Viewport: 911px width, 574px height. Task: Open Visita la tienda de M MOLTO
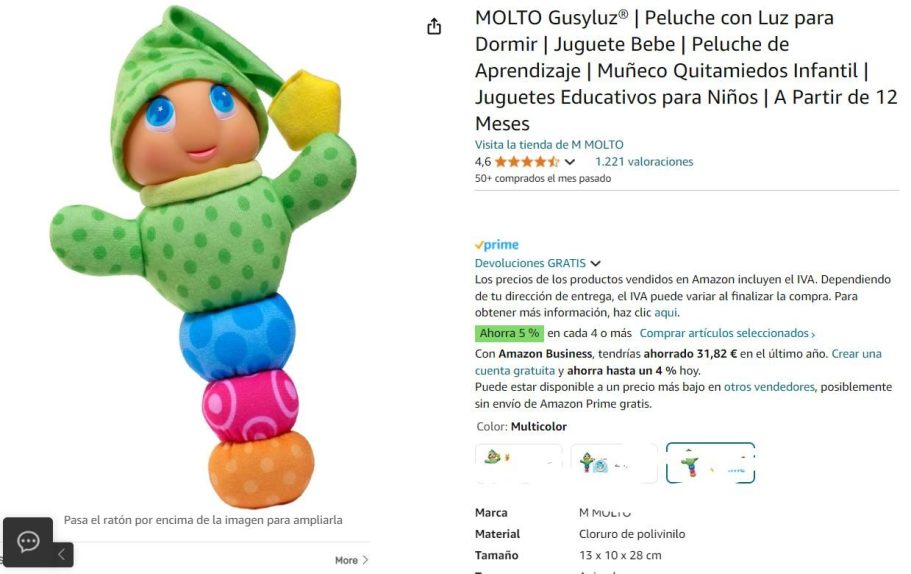pyautogui.click(x=549, y=145)
